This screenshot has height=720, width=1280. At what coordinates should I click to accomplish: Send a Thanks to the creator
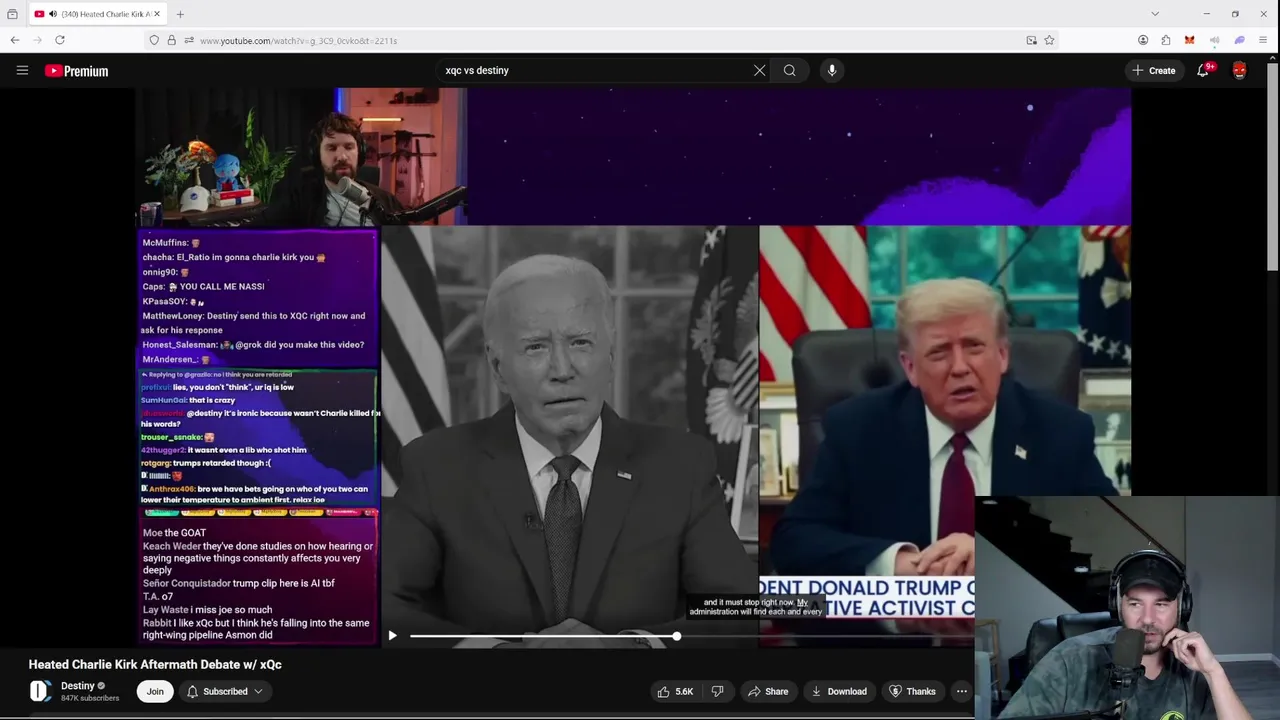click(912, 691)
